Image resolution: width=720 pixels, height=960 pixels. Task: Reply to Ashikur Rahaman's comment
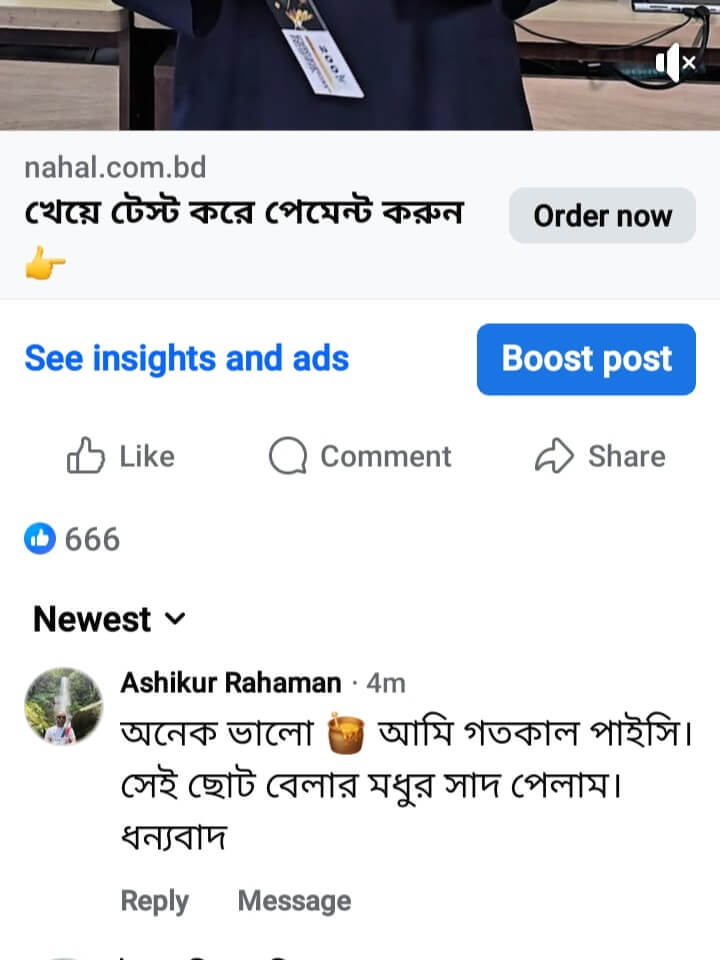(154, 901)
